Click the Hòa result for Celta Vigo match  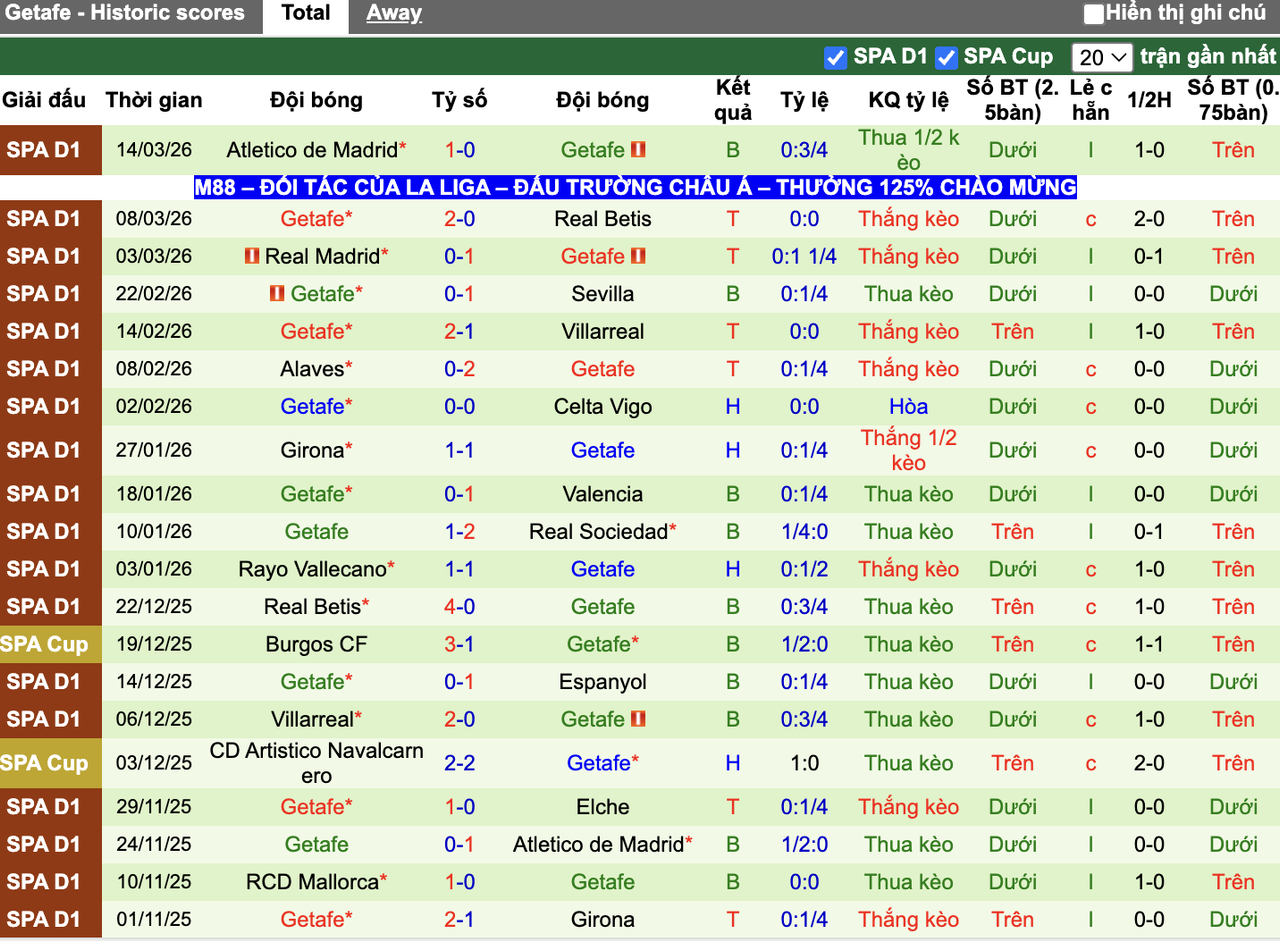(x=909, y=407)
